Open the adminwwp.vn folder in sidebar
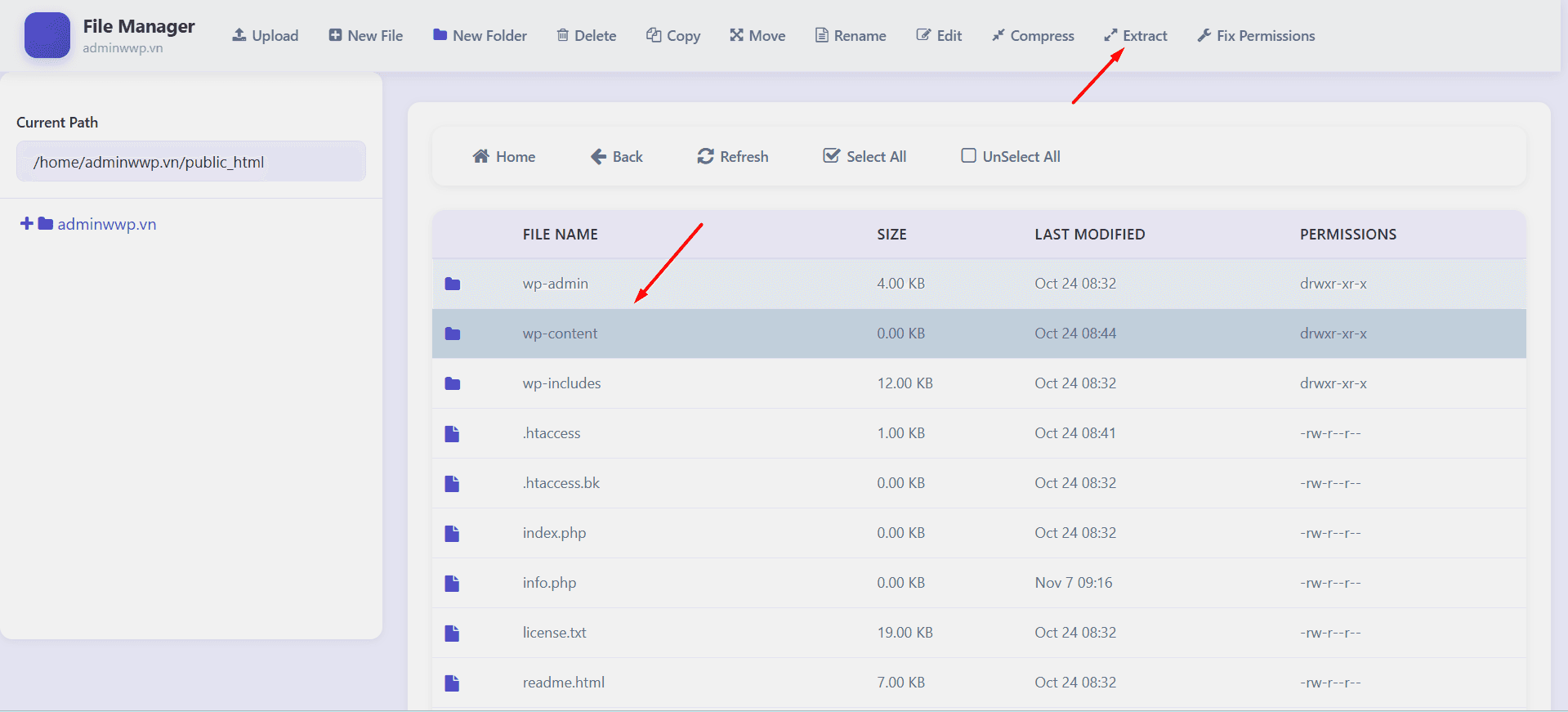 point(106,224)
